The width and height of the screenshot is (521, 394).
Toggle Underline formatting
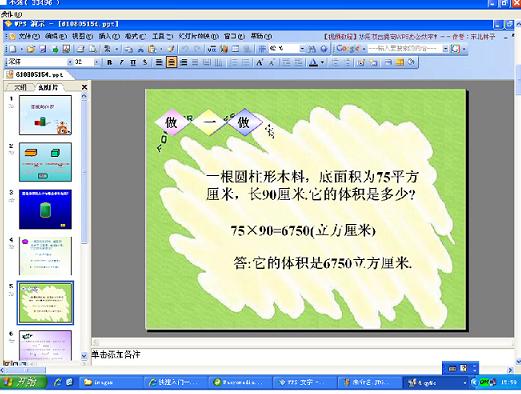pos(133,62)
